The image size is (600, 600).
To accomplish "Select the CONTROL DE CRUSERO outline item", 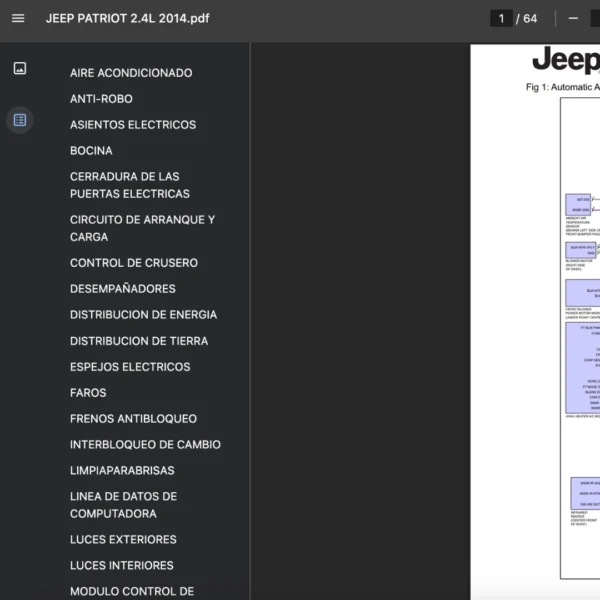I will 134,263.
